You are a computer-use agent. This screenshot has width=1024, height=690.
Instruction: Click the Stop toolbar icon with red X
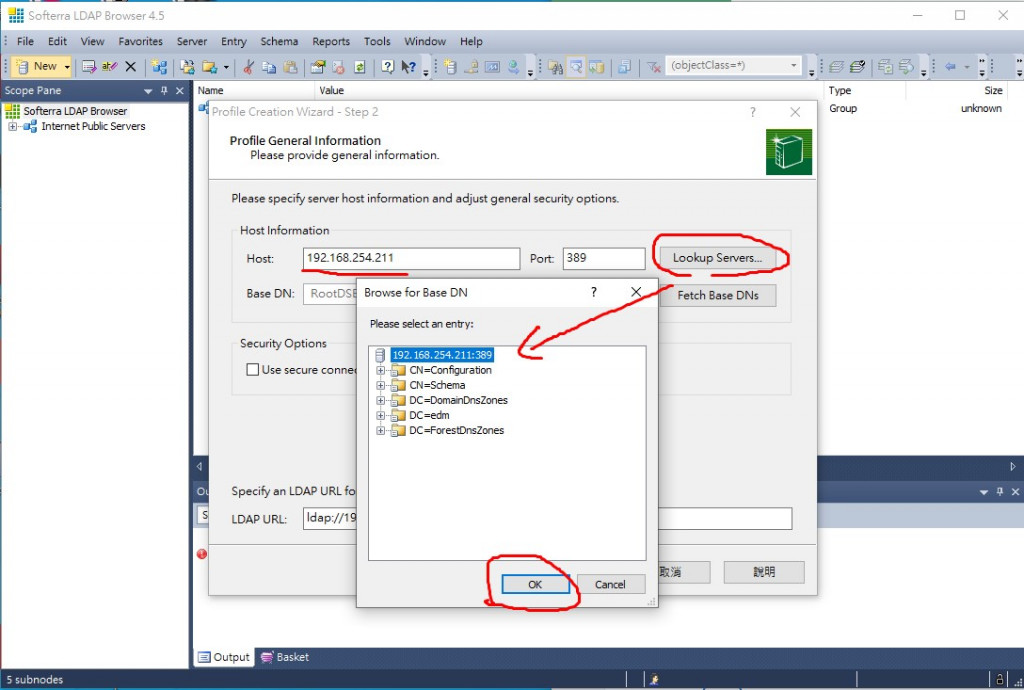338,67
